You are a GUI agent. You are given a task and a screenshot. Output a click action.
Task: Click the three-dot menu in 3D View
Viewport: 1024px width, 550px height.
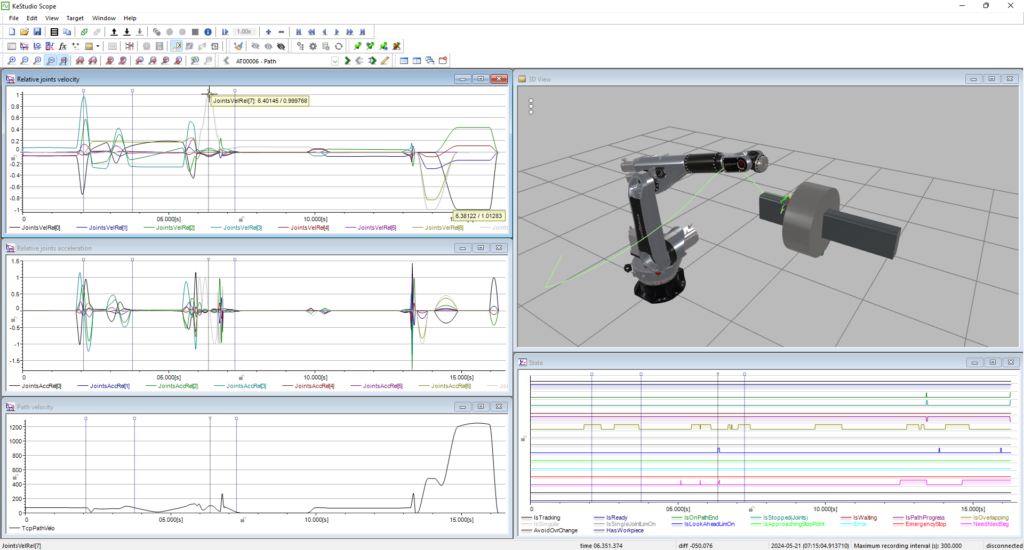pyautogui.click(x=531, y=106)
